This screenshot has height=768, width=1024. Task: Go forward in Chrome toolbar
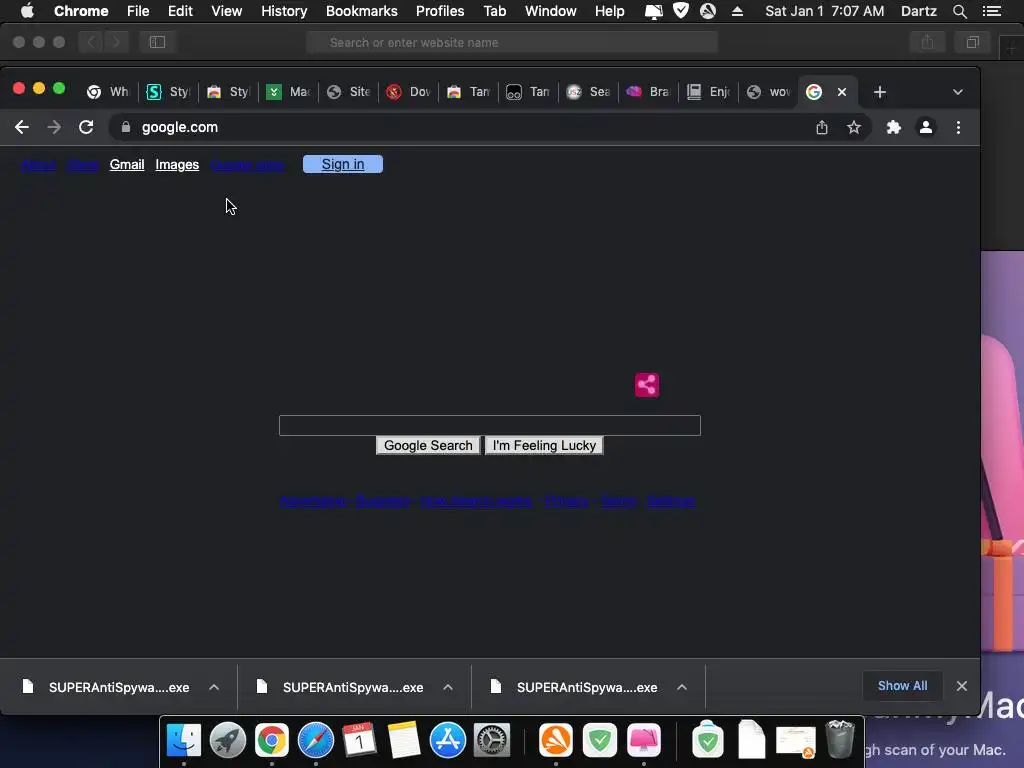coord(54,127)
